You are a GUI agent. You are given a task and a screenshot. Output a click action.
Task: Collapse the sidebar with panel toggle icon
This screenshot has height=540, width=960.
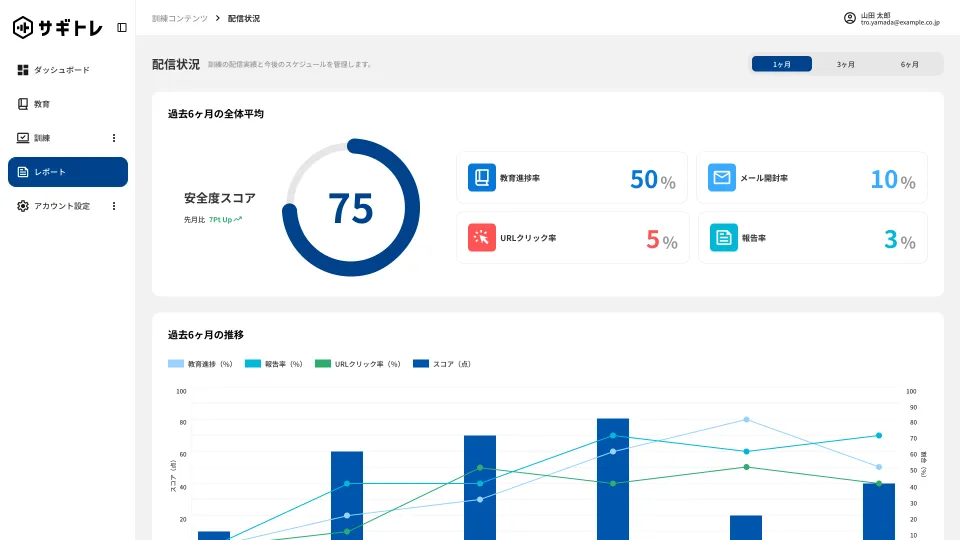pos(122,27)
